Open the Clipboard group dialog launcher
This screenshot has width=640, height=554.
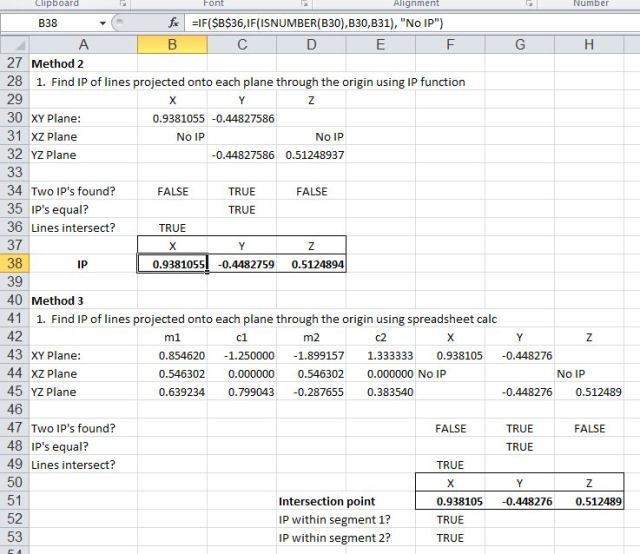point(124,4)
